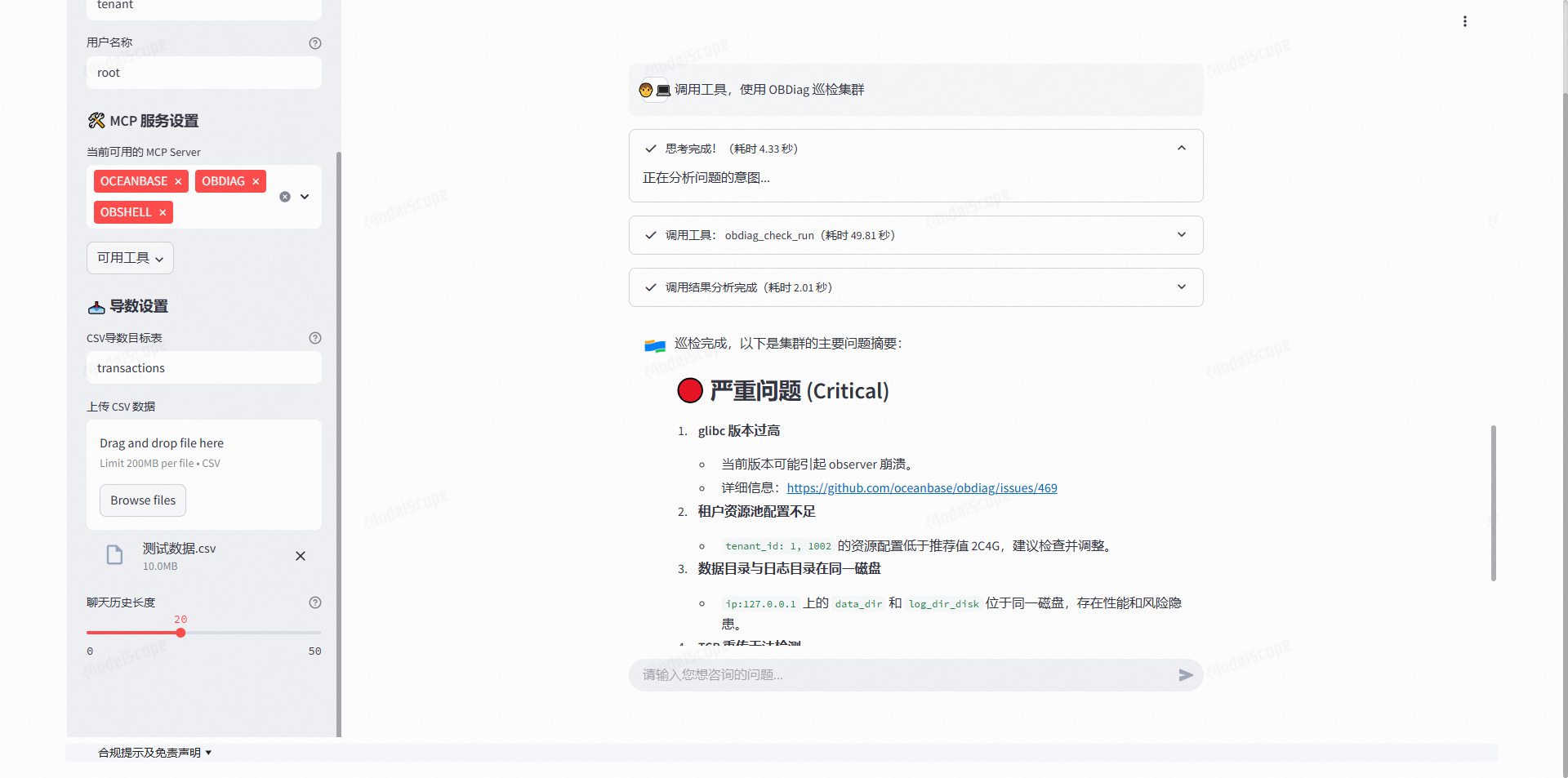The image size is (1568, 778).
Task: Click the wrench icon in MCP 服务设置 header
Action: pyautogui.click(x=96, y=120)
